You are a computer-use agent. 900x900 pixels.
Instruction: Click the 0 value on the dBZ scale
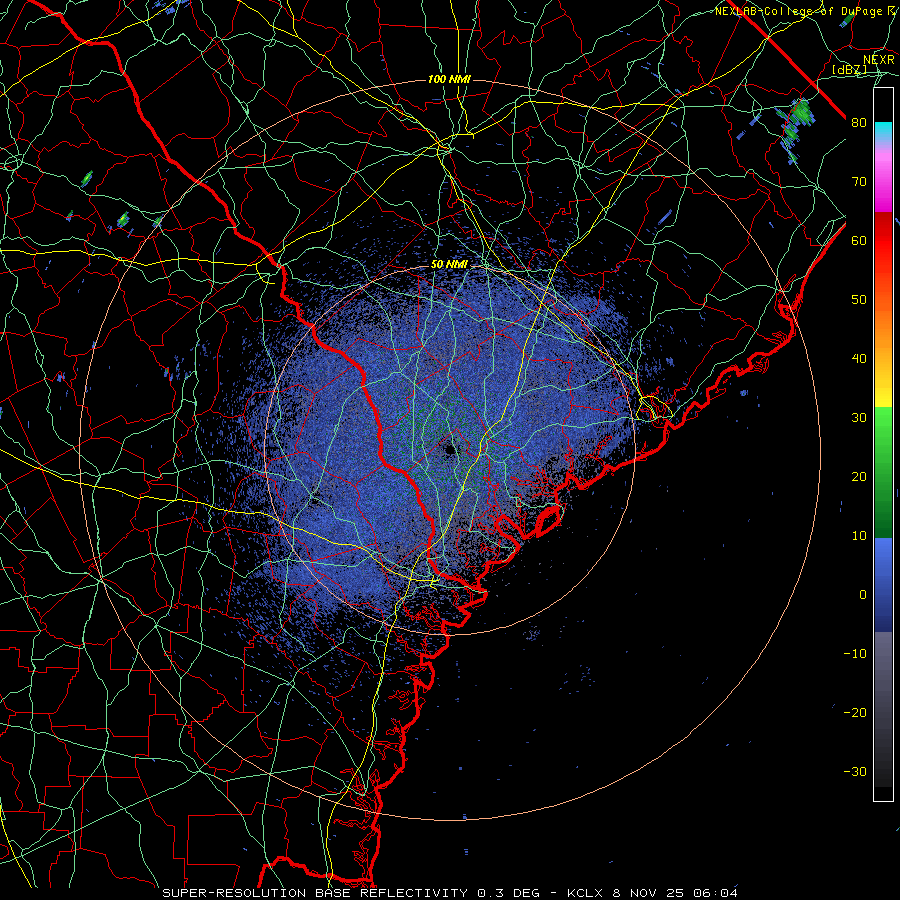(x=863, y=595)
